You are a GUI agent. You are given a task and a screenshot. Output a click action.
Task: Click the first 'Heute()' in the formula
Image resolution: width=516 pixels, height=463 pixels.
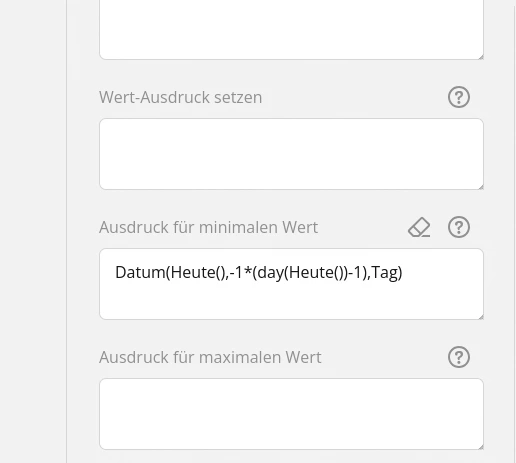click(x=198, y=273)
